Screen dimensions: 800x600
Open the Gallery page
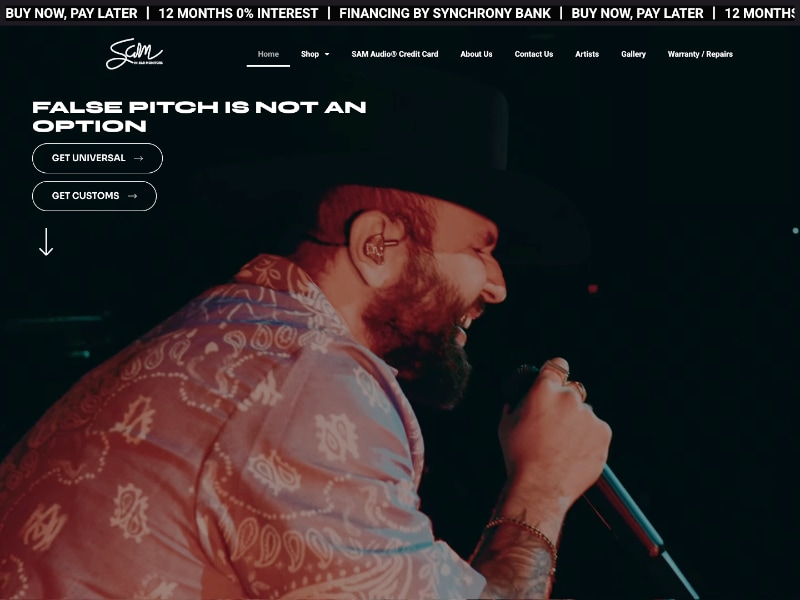coord(633,54)
